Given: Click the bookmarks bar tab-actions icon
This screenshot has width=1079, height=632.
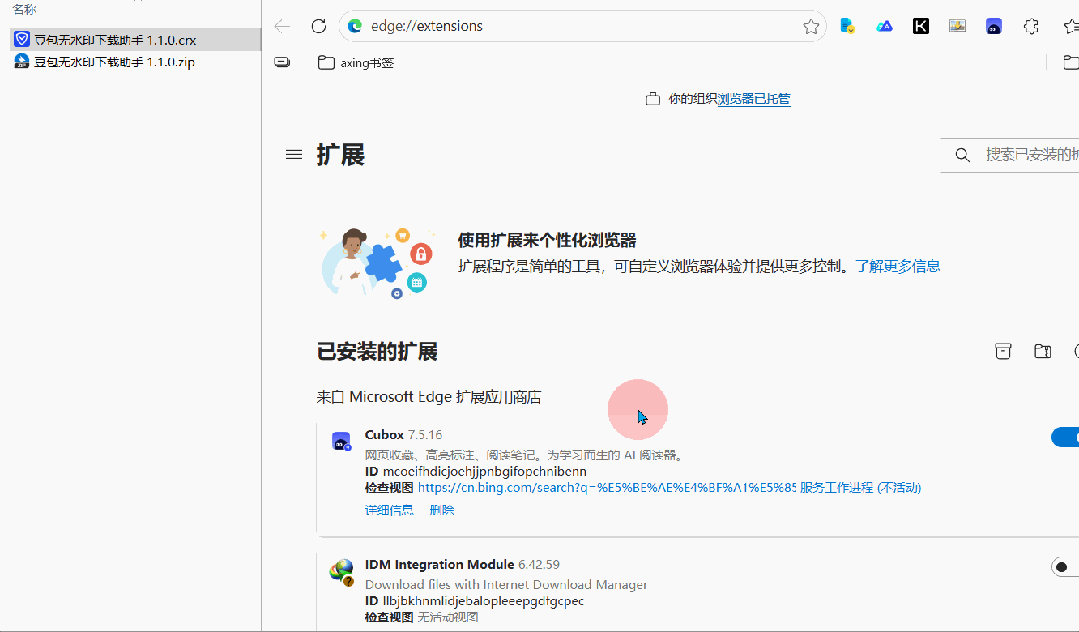Looking at the screenshot, I should click(x=282, y=62).
